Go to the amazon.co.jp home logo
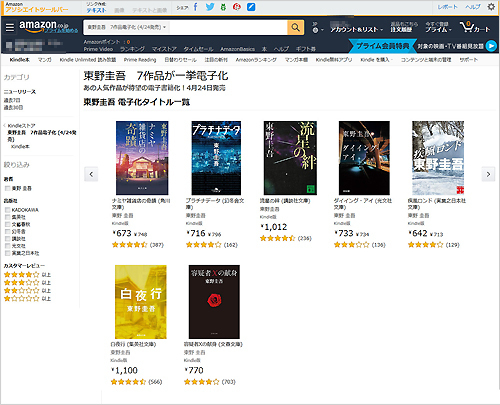 coord(44,26)
